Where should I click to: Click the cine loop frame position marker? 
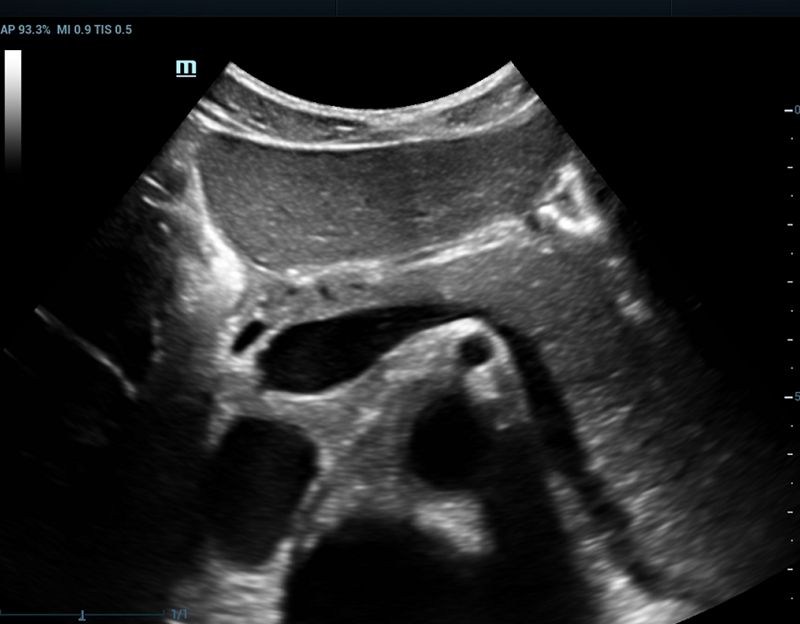(x=82, y=616)
